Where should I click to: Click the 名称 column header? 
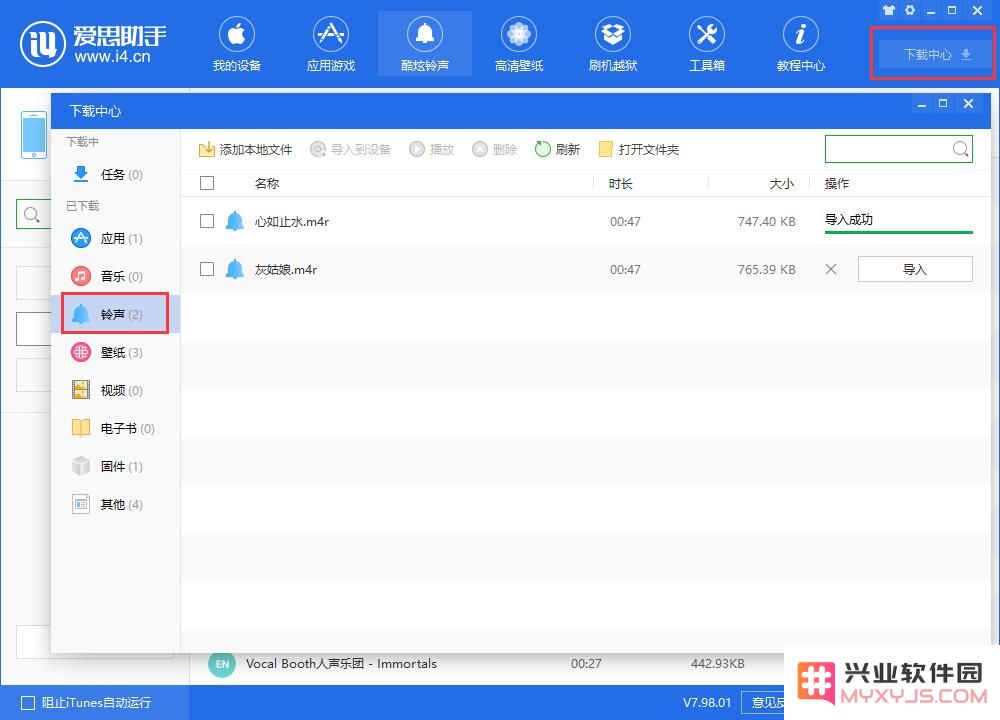(x=267, y=184)
